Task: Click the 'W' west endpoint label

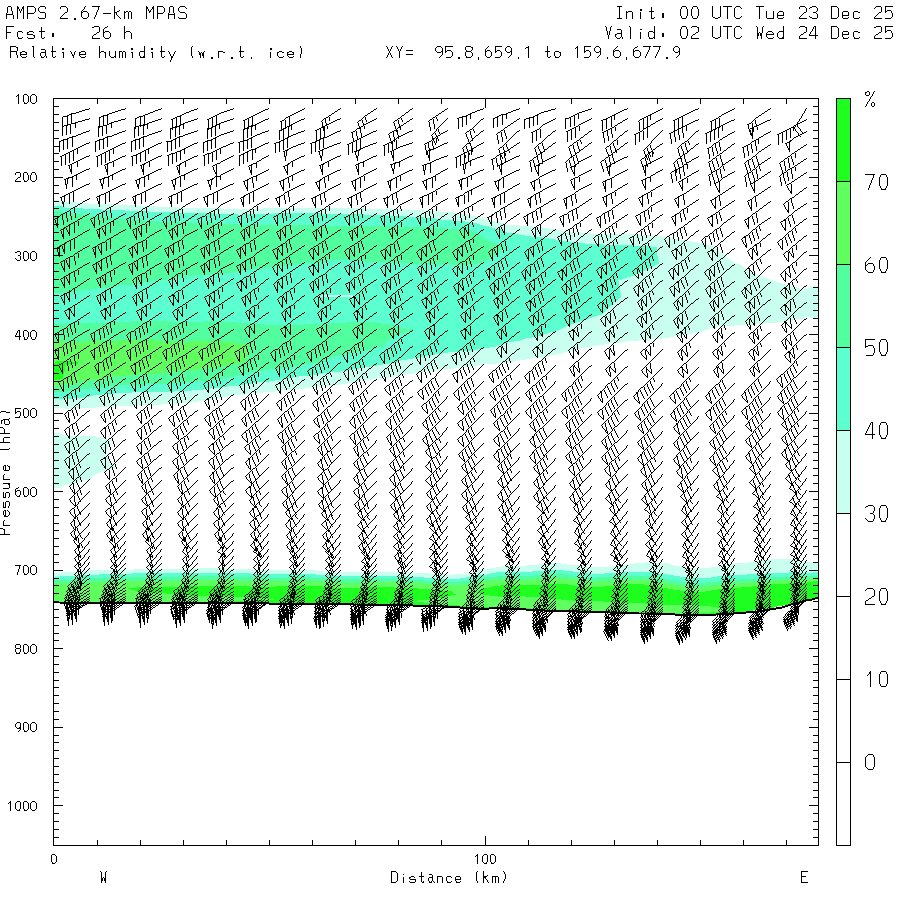Action: (103, 878)
